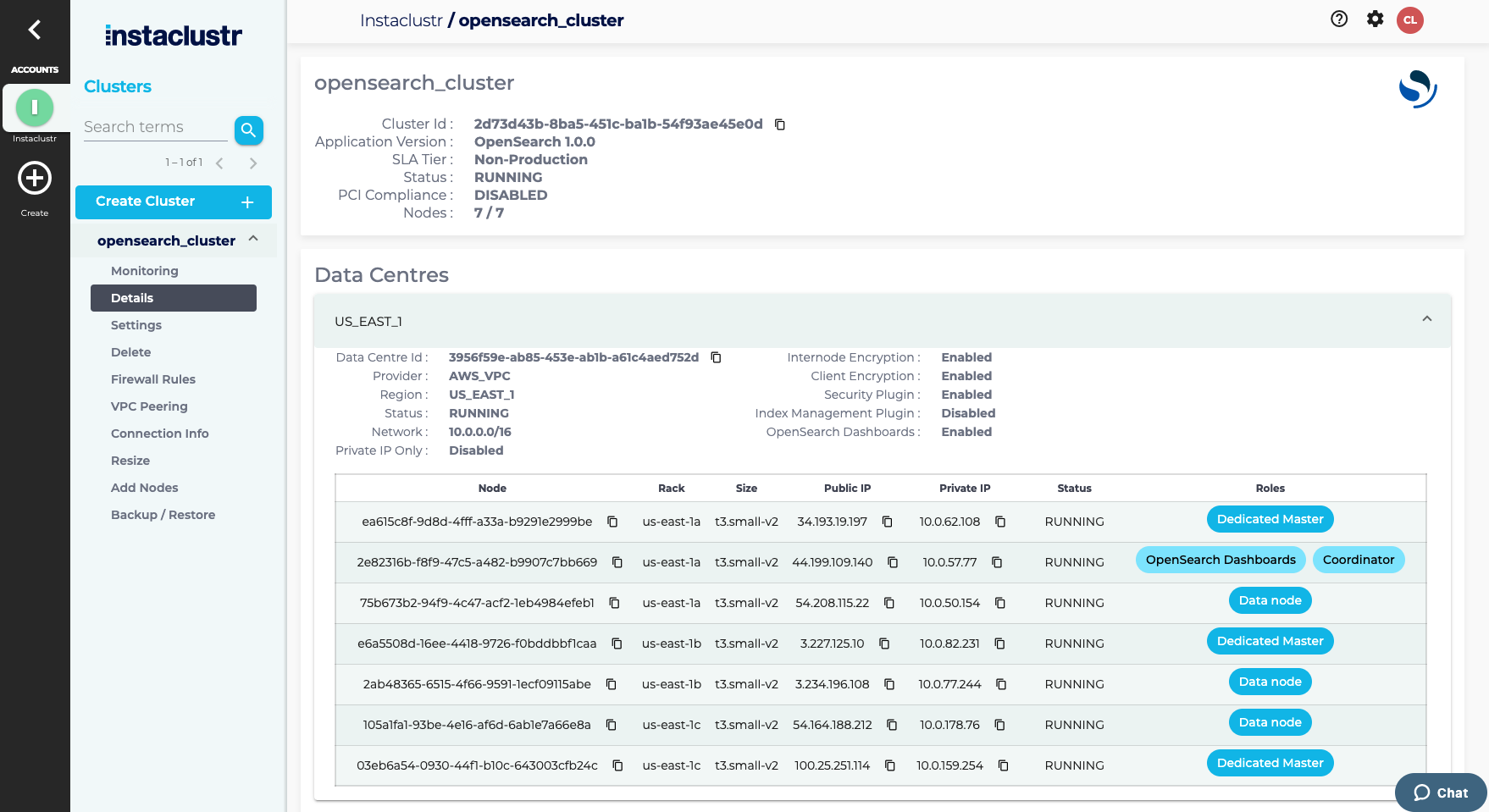
Task: Click the back arrow in sidebar
Action: 35,30
